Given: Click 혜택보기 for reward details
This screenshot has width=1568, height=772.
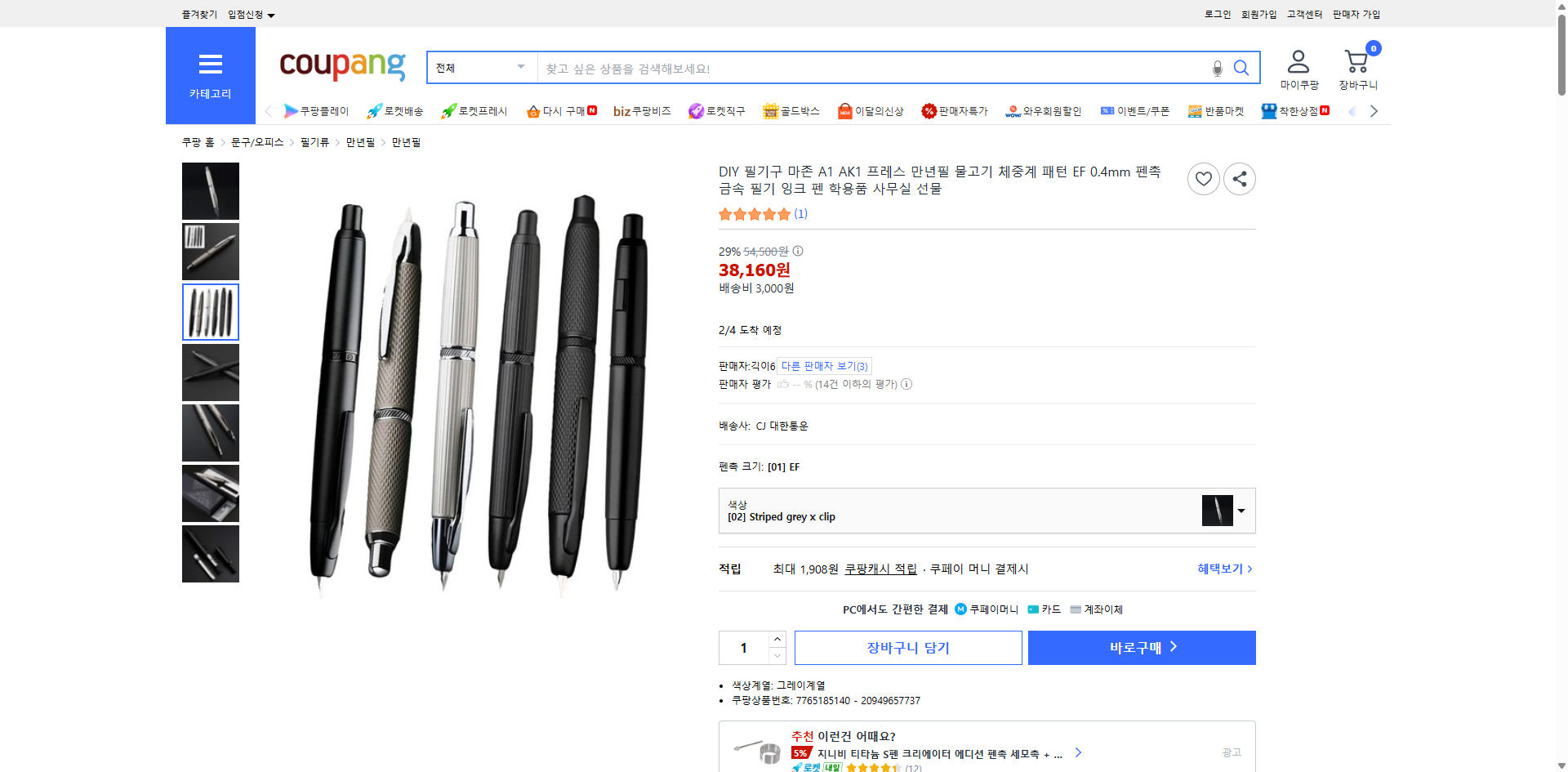Looking at the screenshot, I should (x=1219, y=569).
